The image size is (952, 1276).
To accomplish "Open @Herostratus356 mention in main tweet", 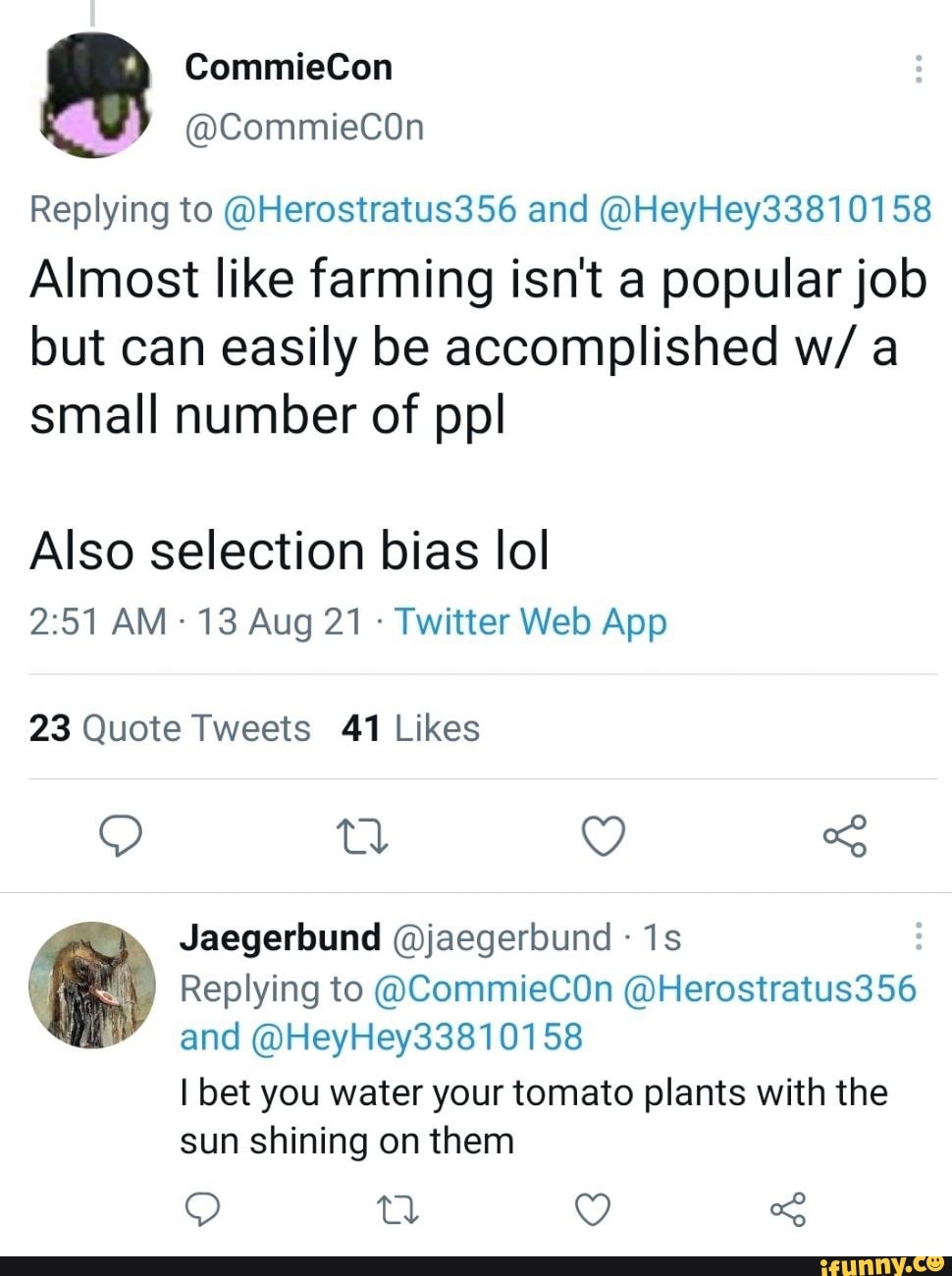I will (370, 209).
